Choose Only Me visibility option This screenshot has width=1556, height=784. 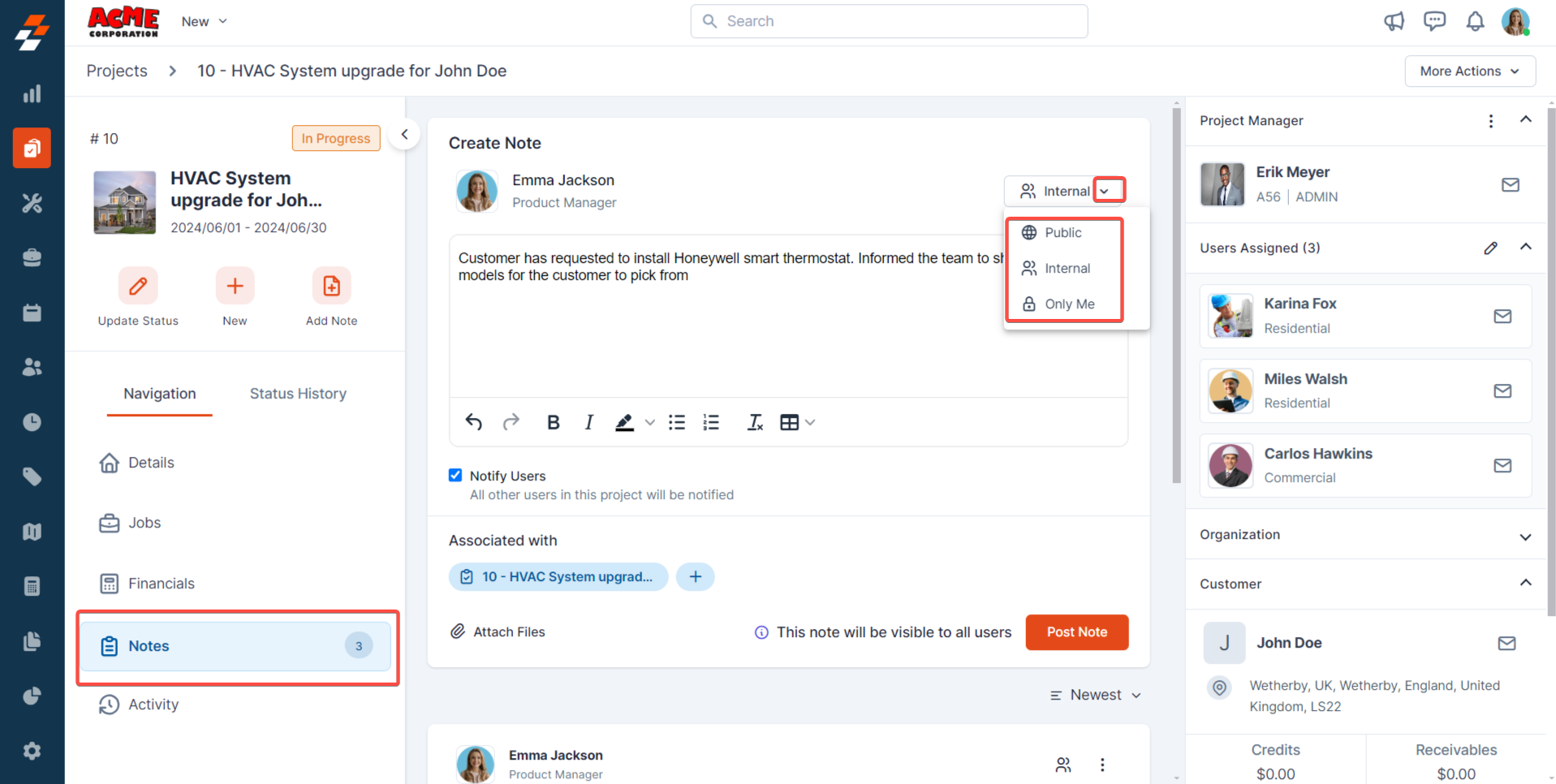click(1068, 304)
